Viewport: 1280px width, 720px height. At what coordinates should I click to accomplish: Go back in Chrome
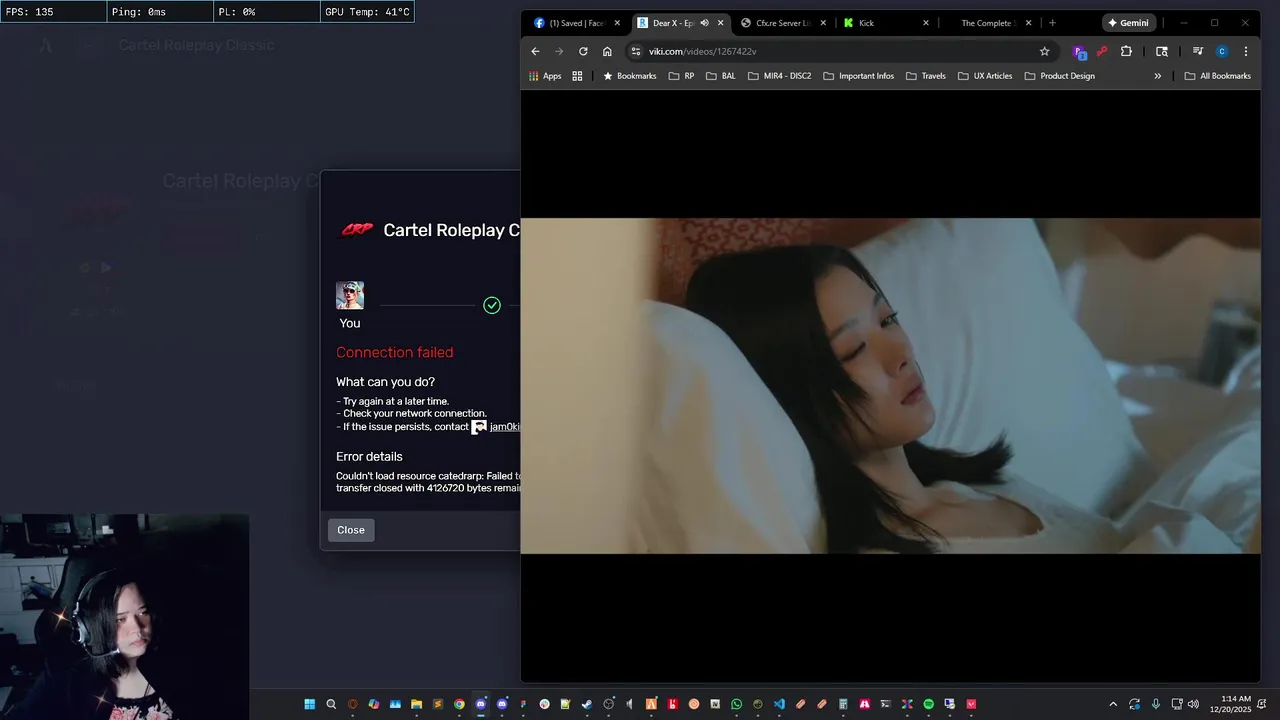coord(535,51)
